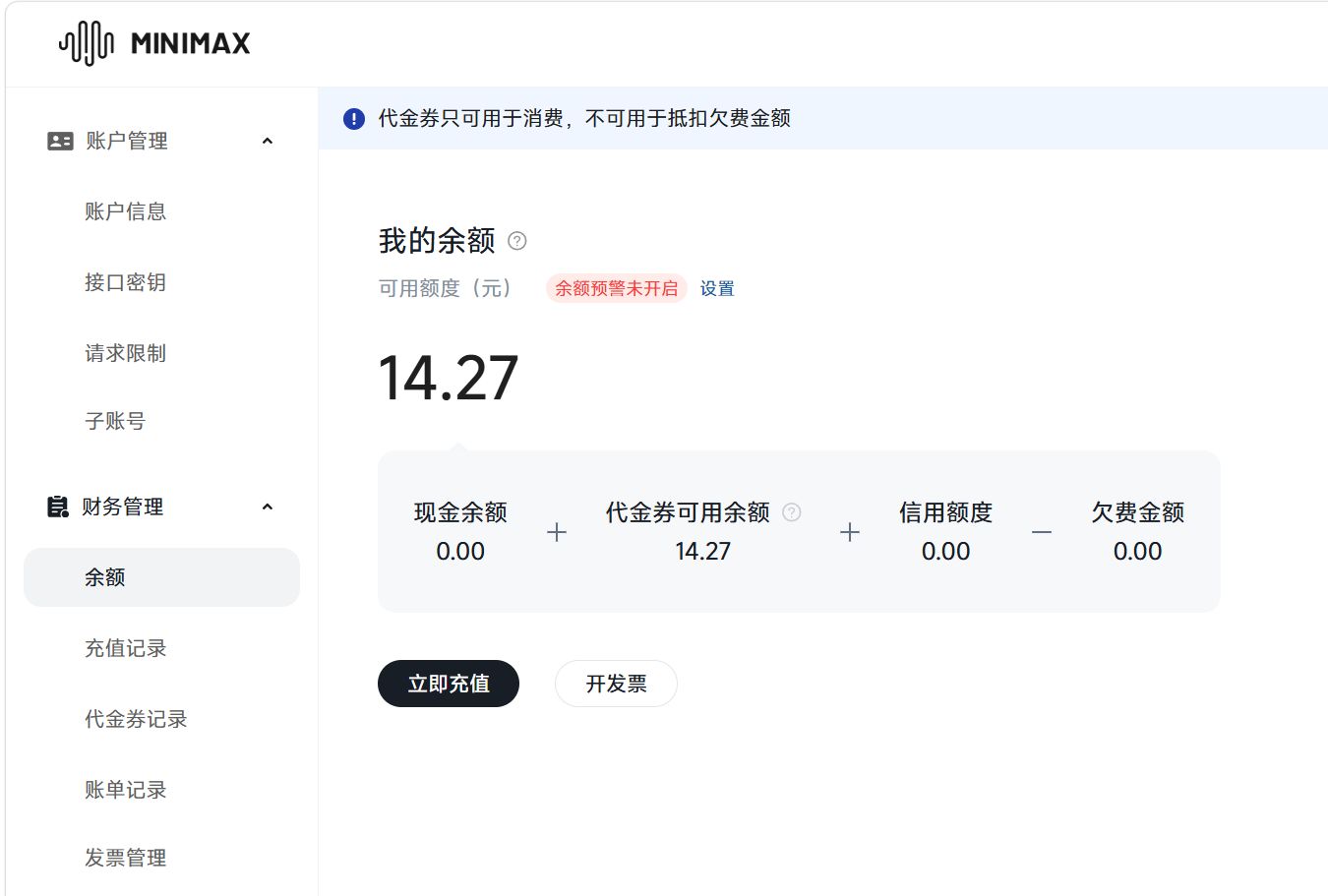Click the 设置 balance alert link
Image resolution: width=1328 pixels, height=896 pixels.
pos(717,289)
